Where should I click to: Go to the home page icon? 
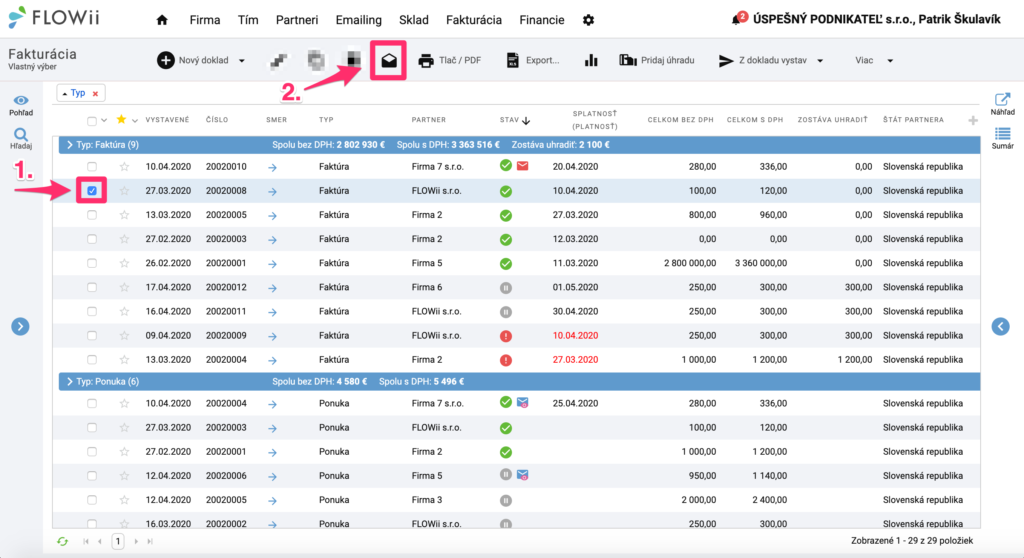click(162, 20)
